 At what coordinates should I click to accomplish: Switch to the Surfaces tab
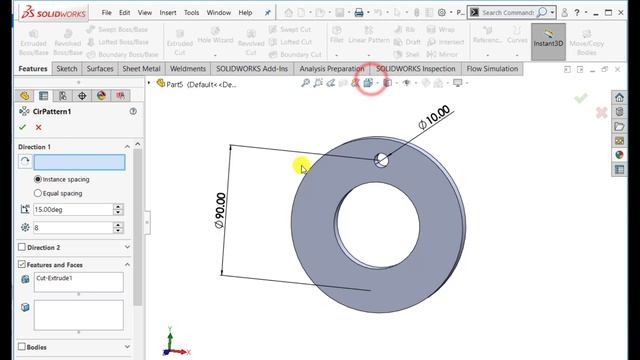pyautogui.click(x=100, y=69)
